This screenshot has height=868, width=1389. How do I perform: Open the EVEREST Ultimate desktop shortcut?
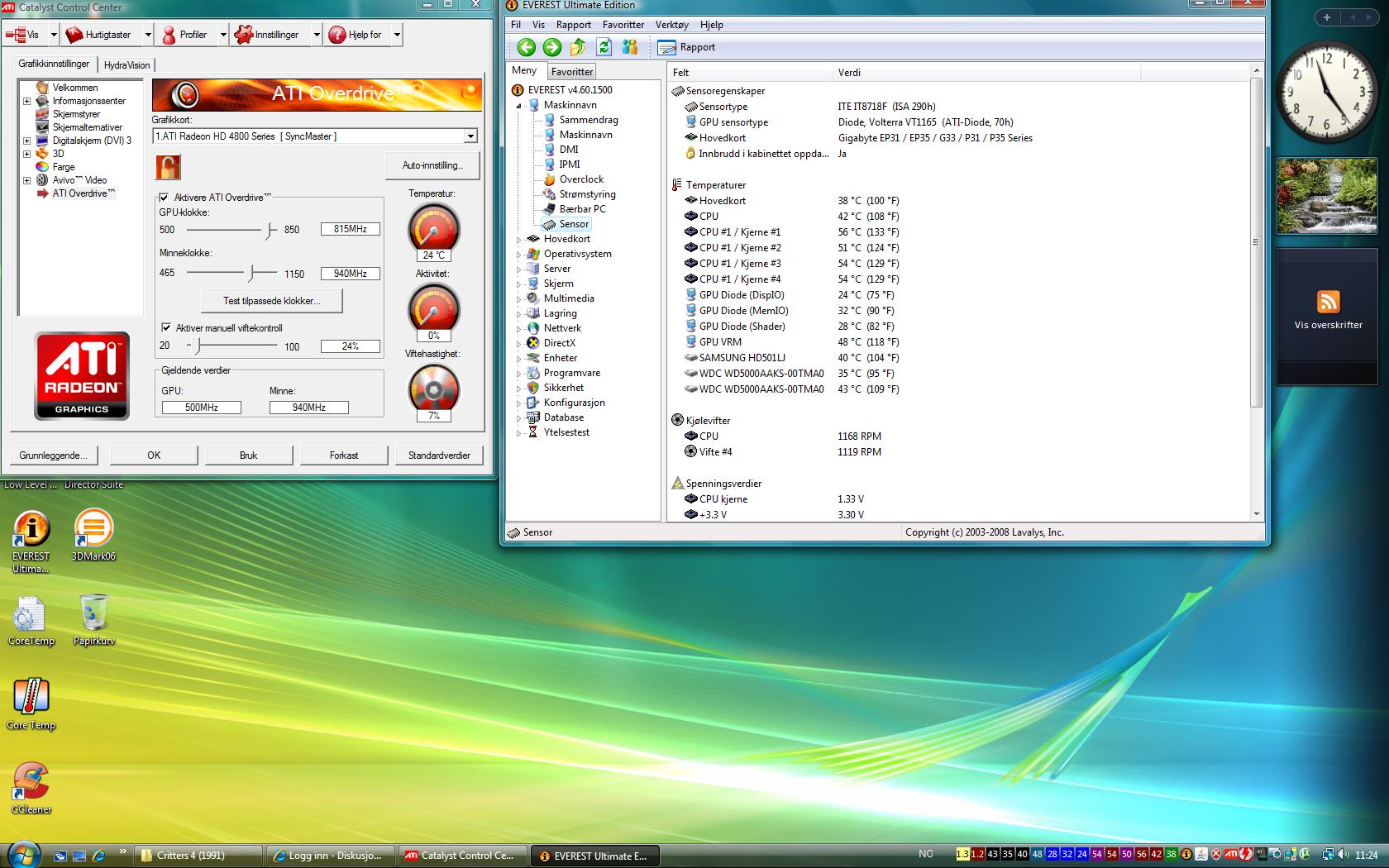click(x=31, y=541)
